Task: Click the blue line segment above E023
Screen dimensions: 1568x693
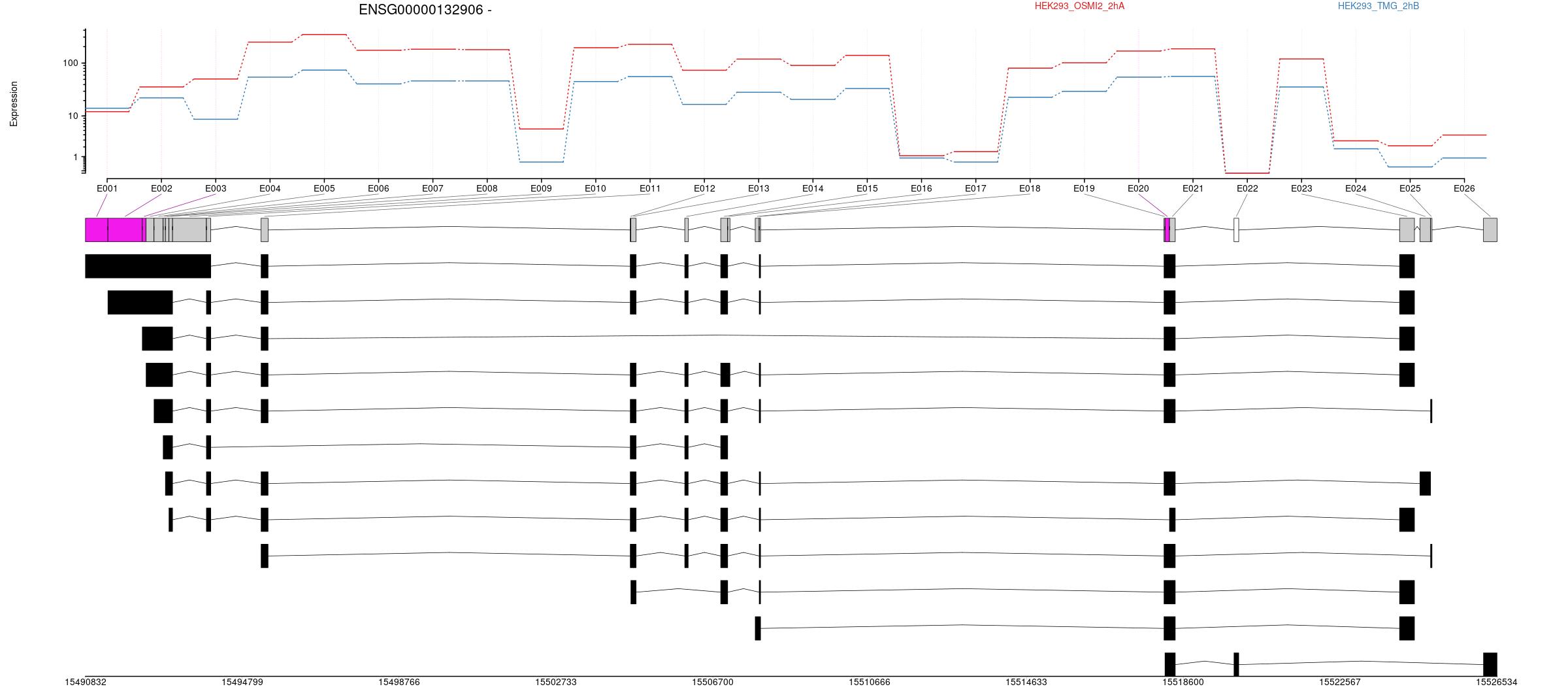Action: pyautogui.click(x=1301, y=87)
